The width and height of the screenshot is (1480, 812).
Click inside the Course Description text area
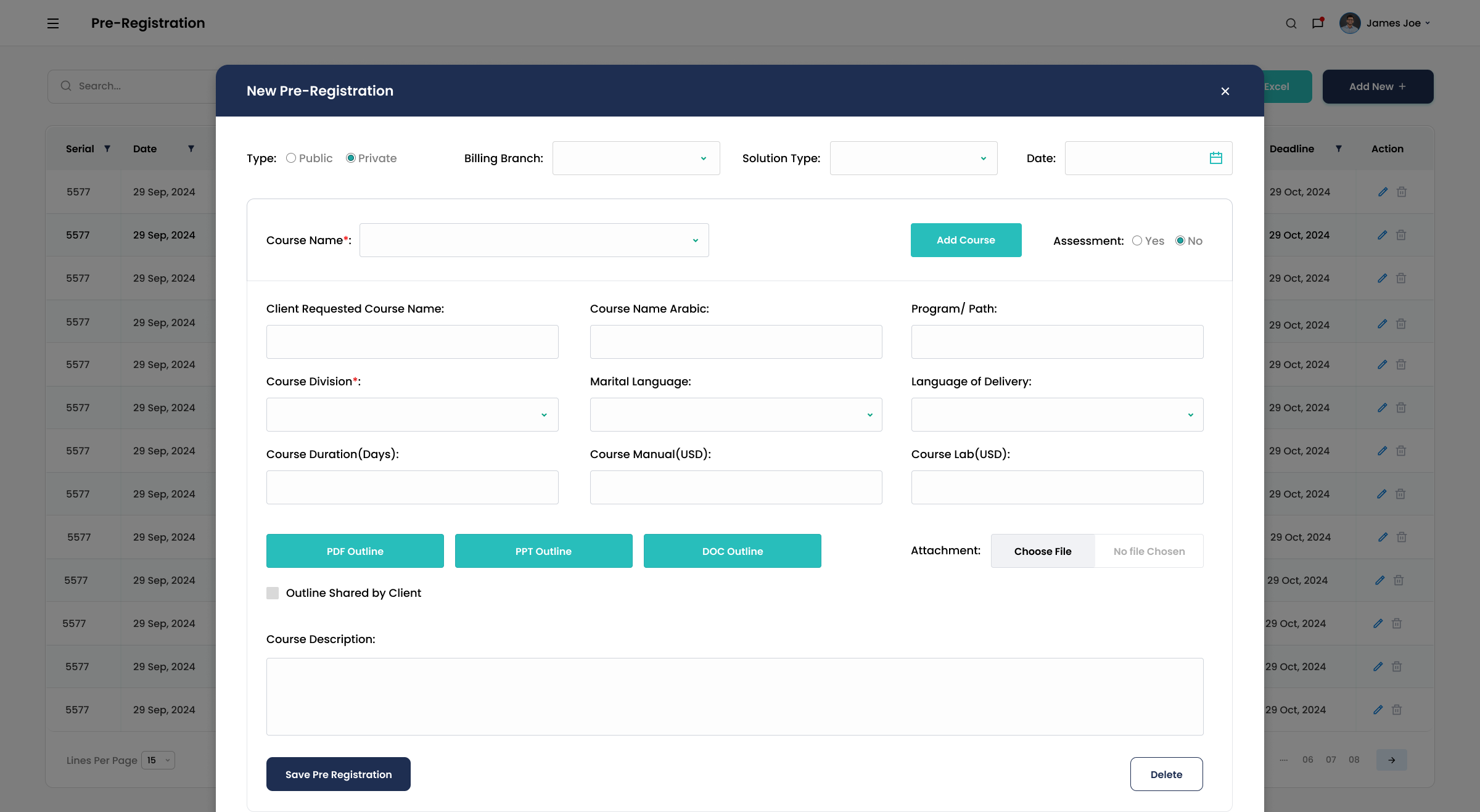734,696
